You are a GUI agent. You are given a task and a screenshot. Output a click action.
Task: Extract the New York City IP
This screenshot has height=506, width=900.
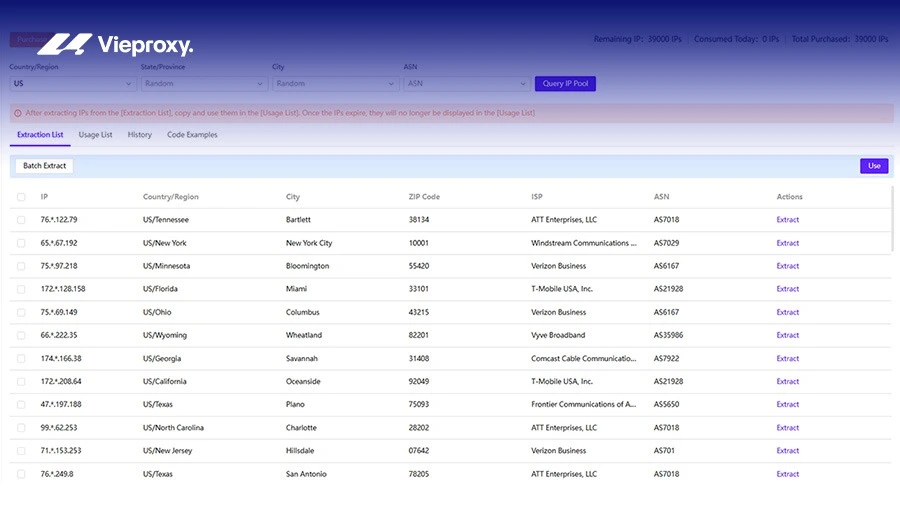tap(788, 243)
